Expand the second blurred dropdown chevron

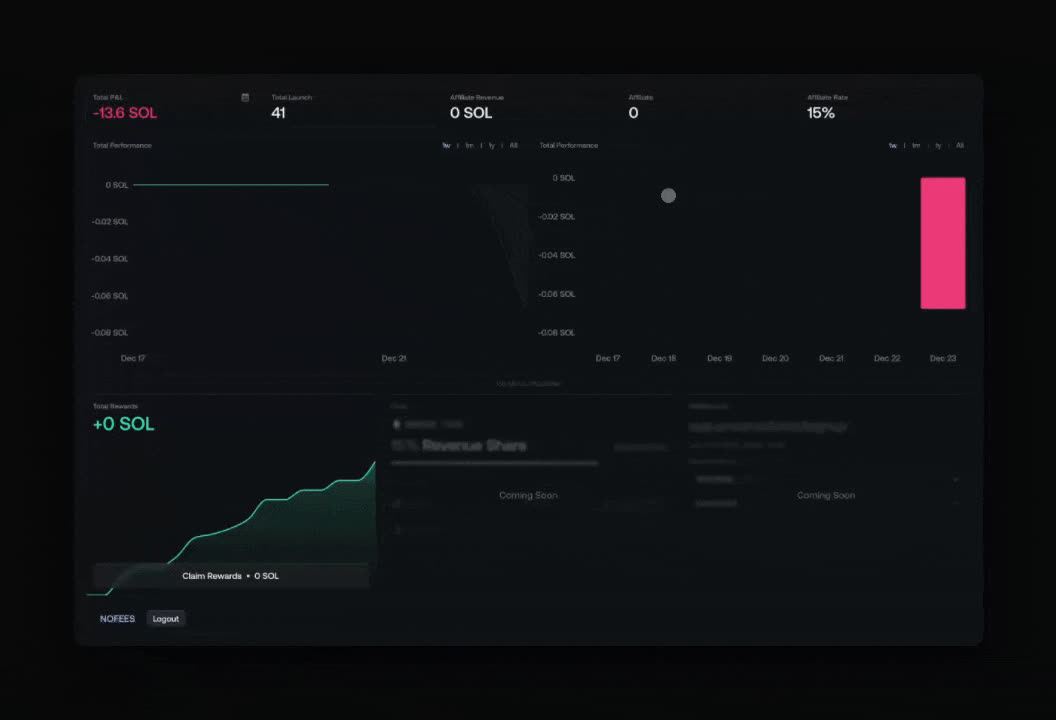point(956,503)
